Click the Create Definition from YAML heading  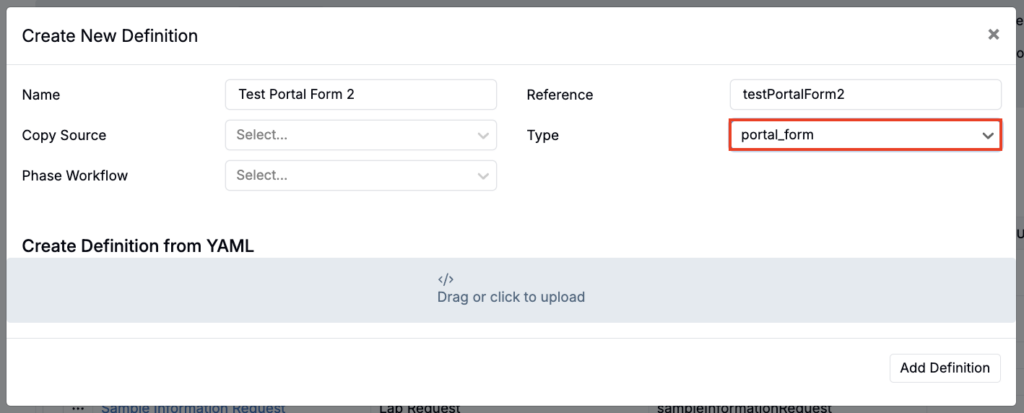tap(138, 246)
